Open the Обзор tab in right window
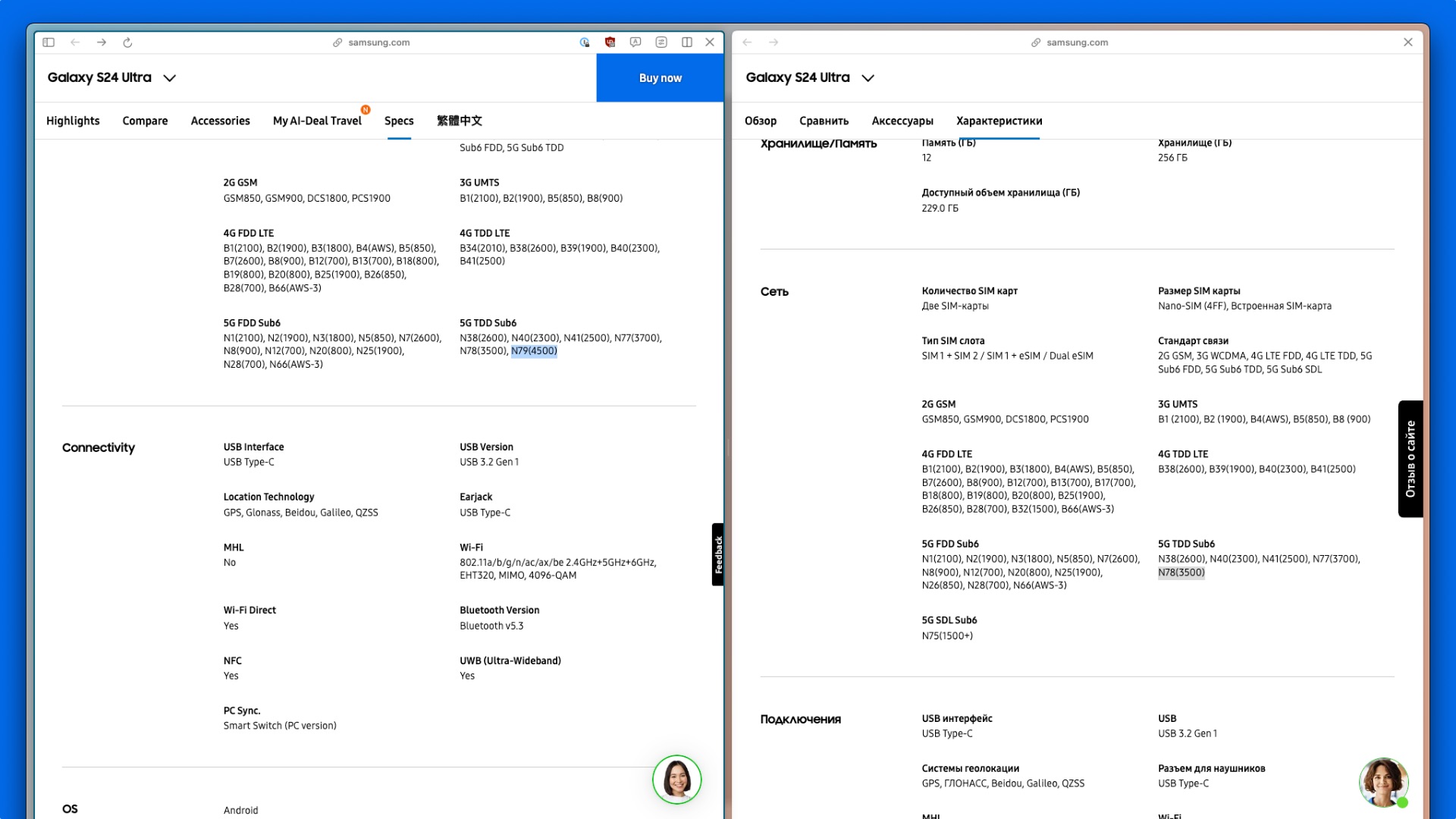 click(x=761, y=121)
